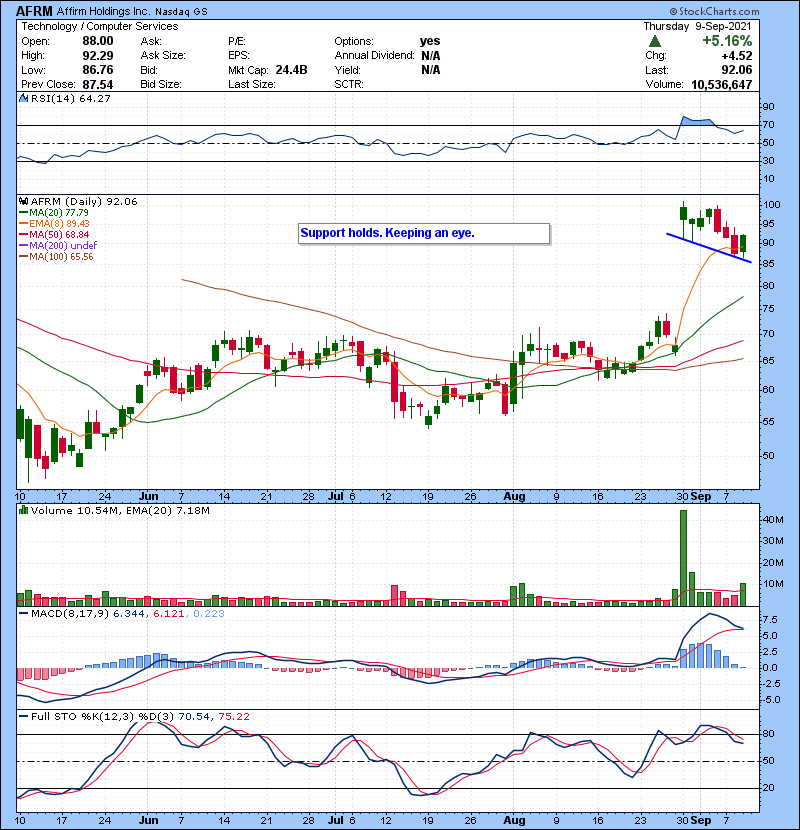Click the volume bars icon beside Volume label
800x830 pixels.
point(23,510)
